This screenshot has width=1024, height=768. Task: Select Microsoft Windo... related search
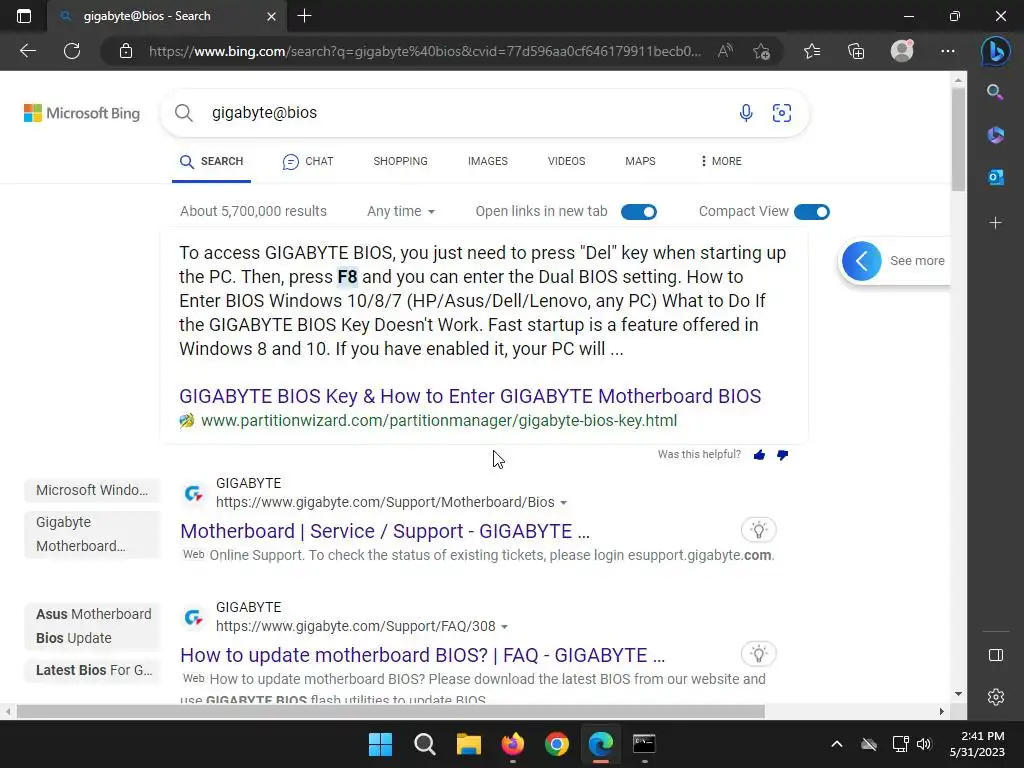click(x=92, y=490)
